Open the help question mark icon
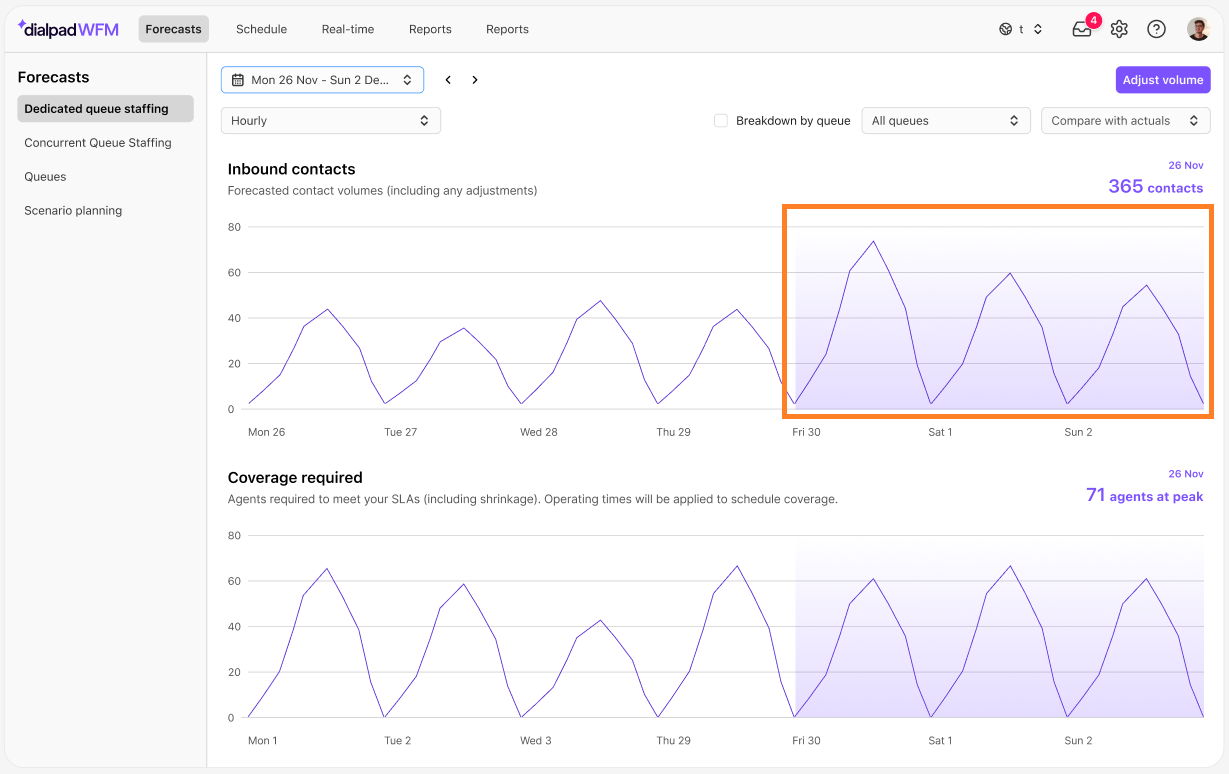 [x=1156, y=29]
